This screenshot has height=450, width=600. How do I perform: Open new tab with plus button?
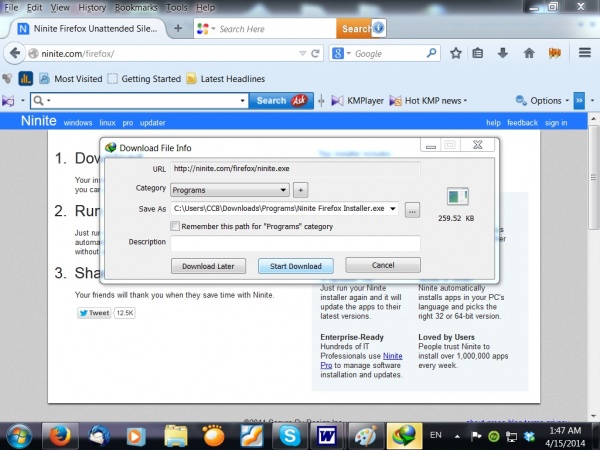point(178,28)
